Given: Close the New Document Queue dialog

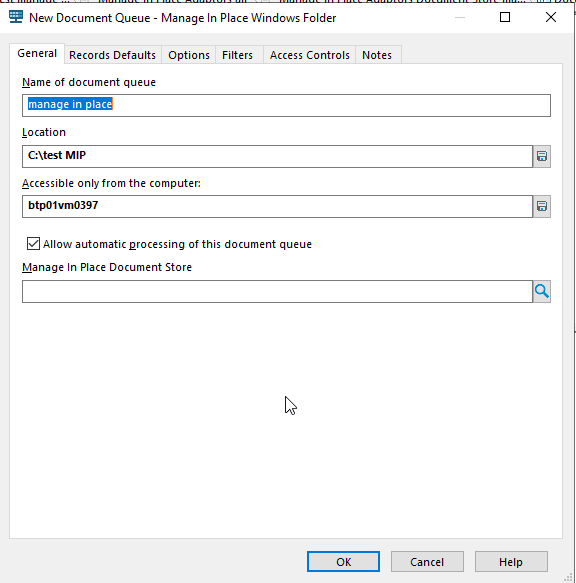Looking at the screenshot, I should point(551,17).
